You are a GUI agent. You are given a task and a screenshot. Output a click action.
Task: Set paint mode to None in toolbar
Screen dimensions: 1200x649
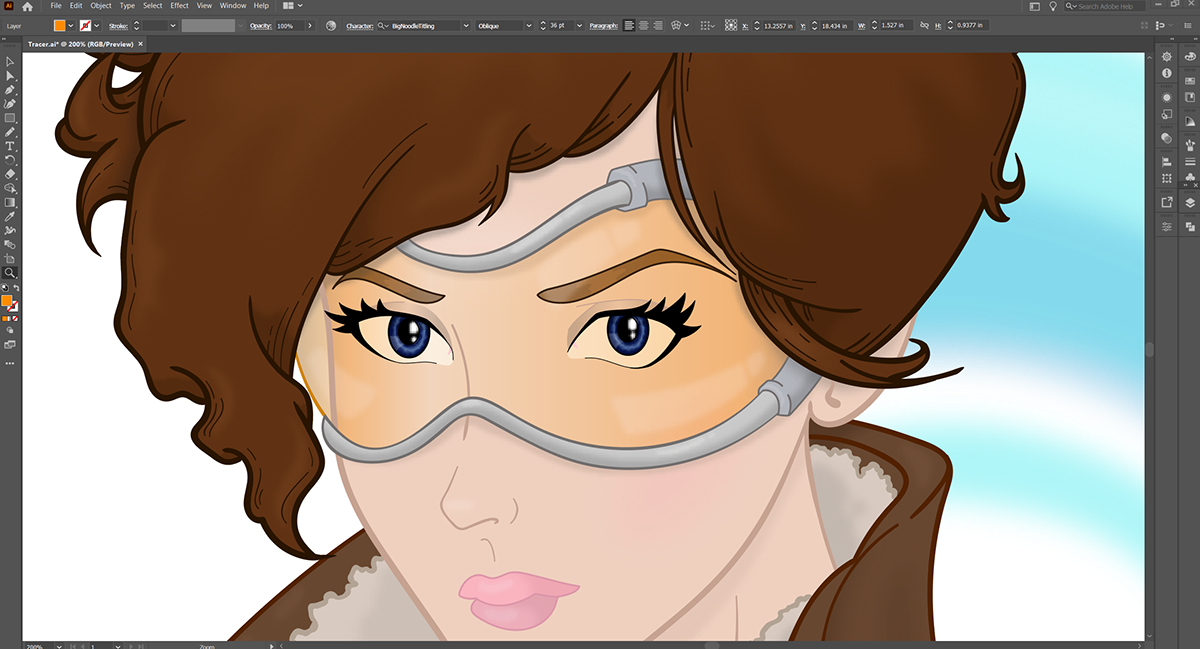15,319
